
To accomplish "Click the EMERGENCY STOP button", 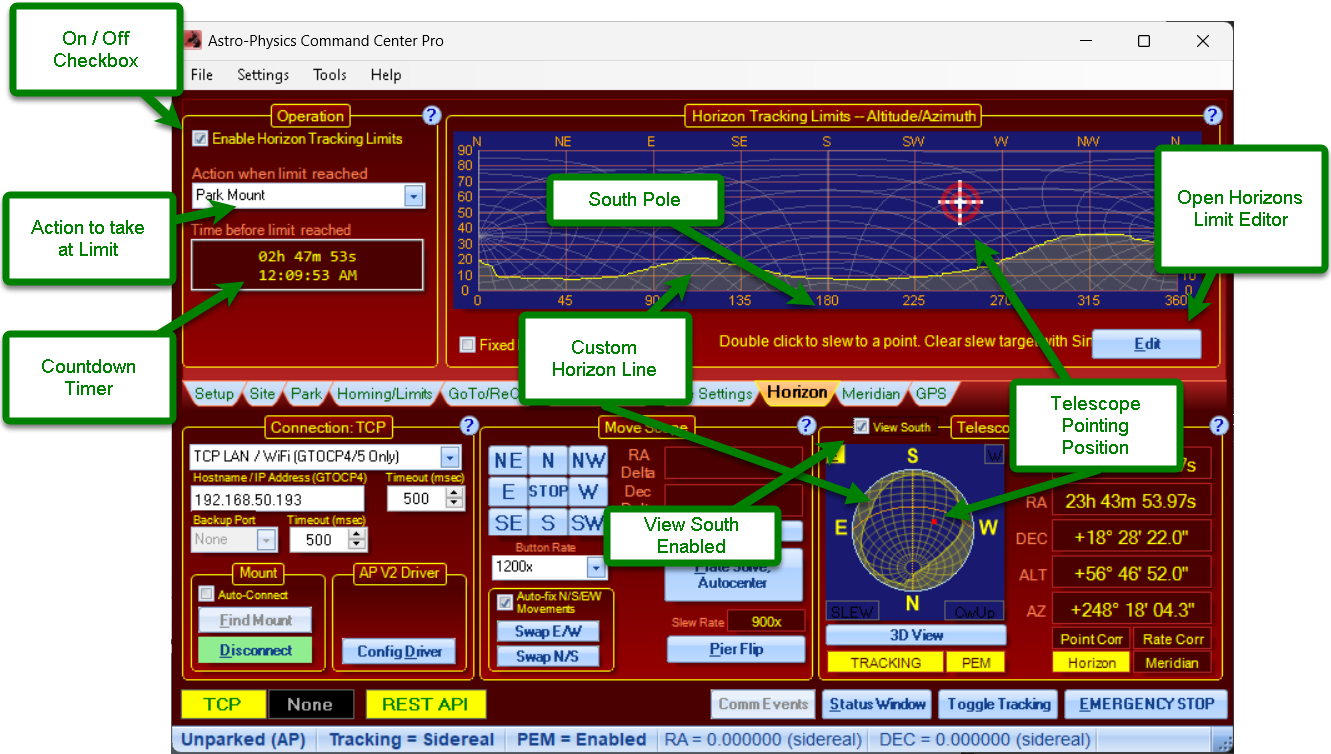I will [1146, 704].
